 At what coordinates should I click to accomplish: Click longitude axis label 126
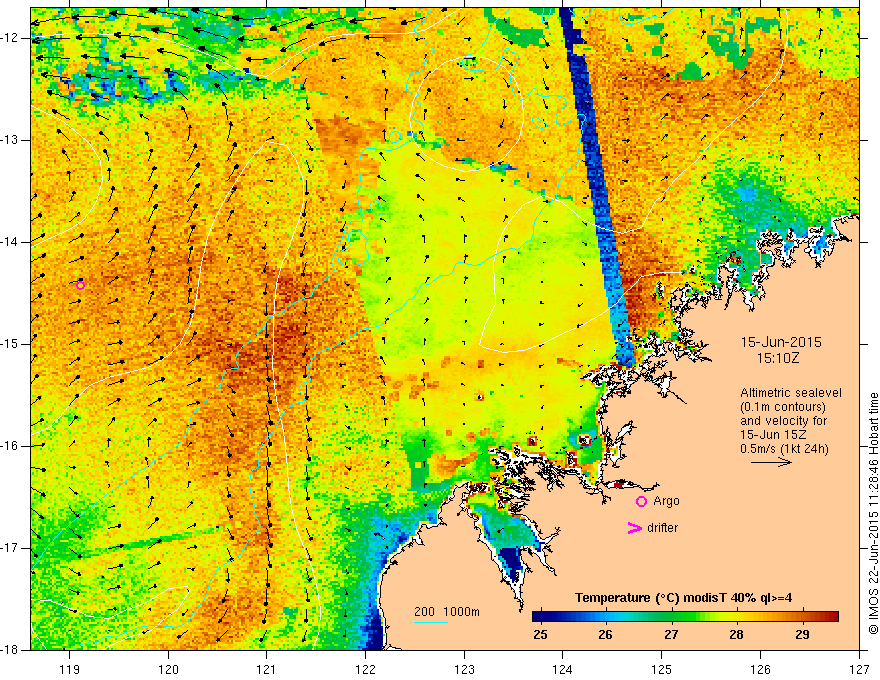pyautogui.click(x=760, y=669)
